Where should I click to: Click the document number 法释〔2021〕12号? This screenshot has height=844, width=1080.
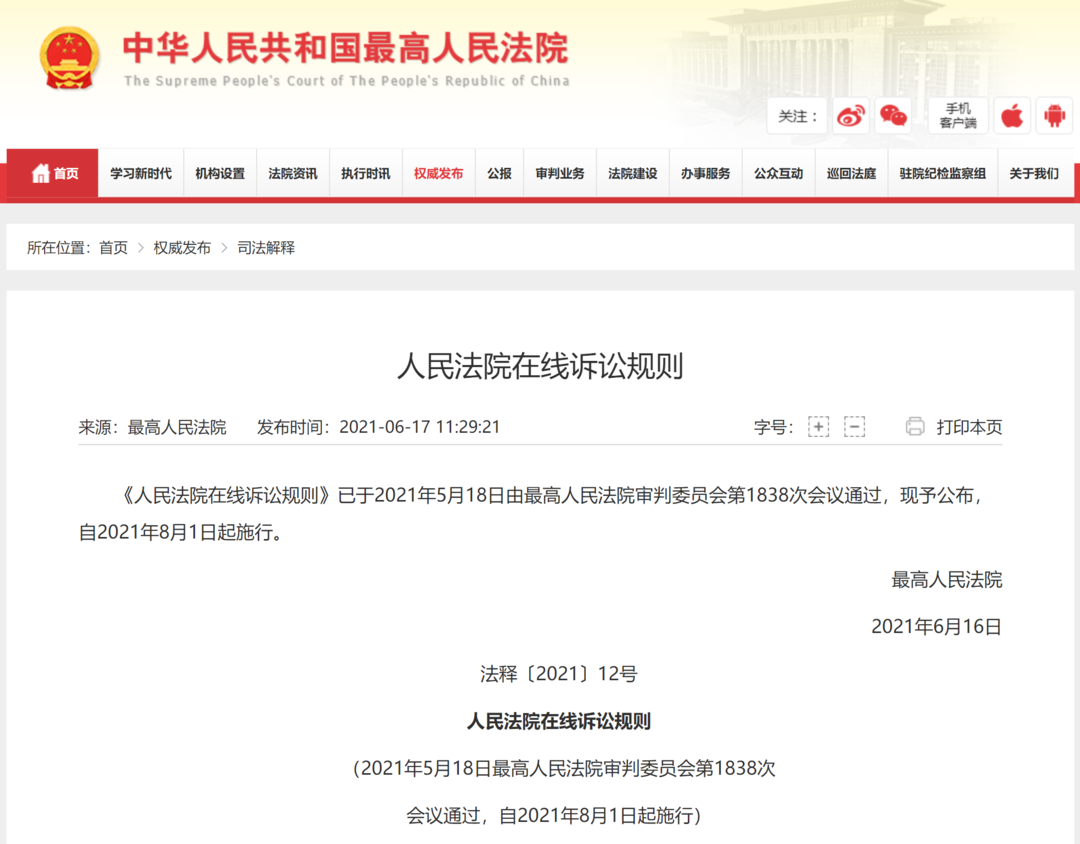click(559, 673)
